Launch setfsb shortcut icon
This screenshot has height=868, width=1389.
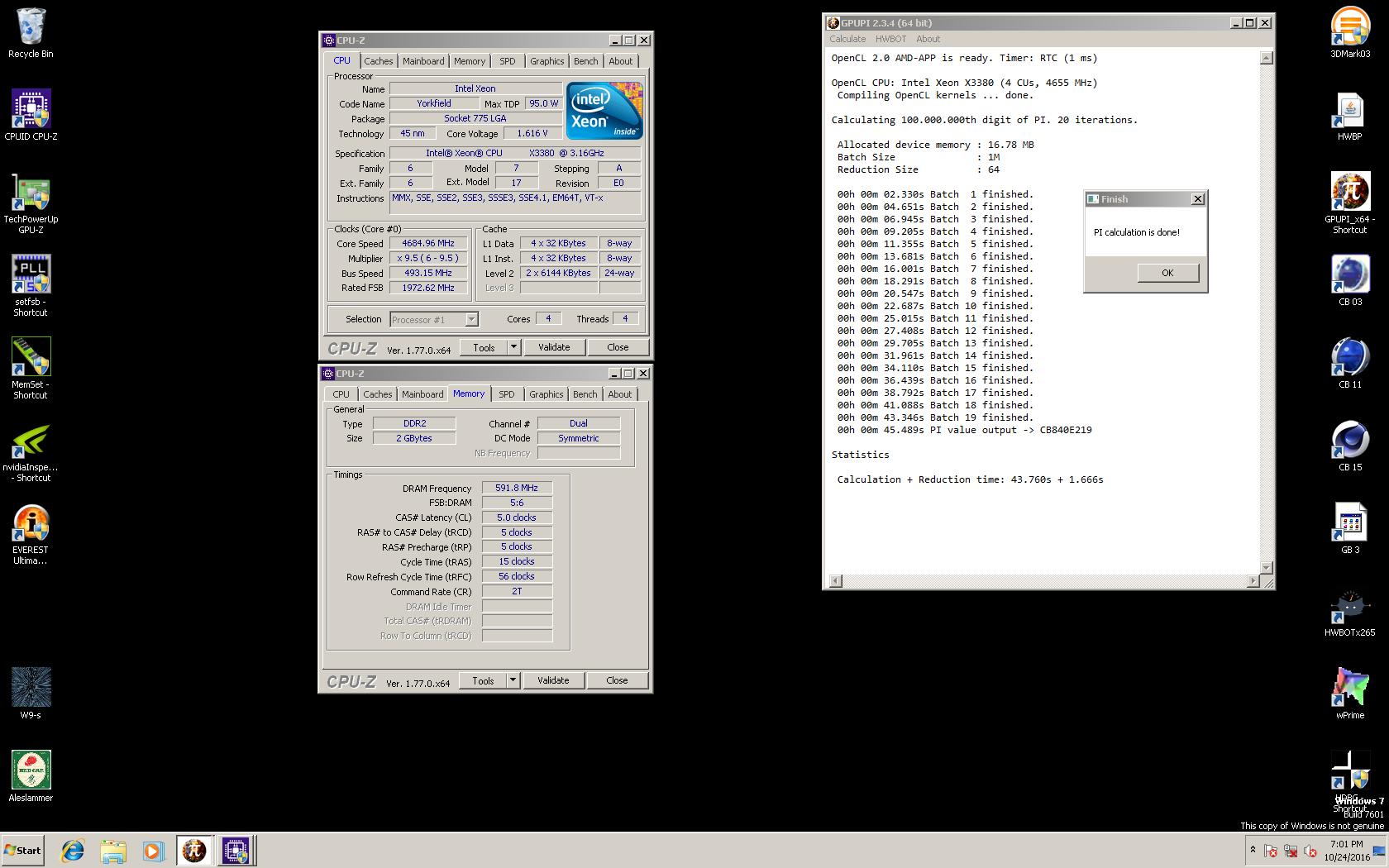31,286
